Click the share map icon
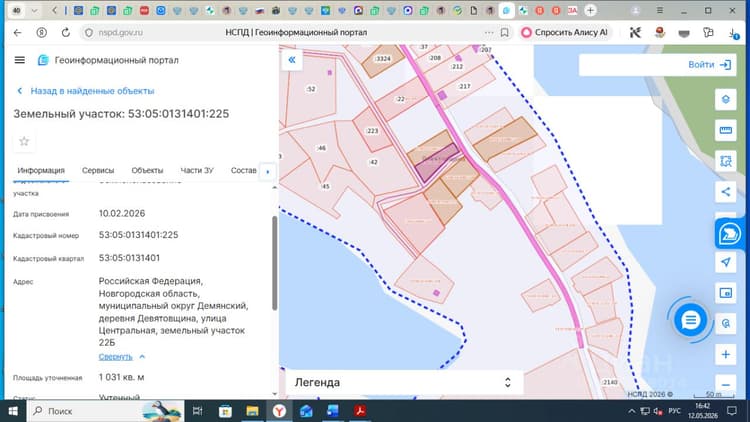 pyautogui.click(x=726, y=192)
